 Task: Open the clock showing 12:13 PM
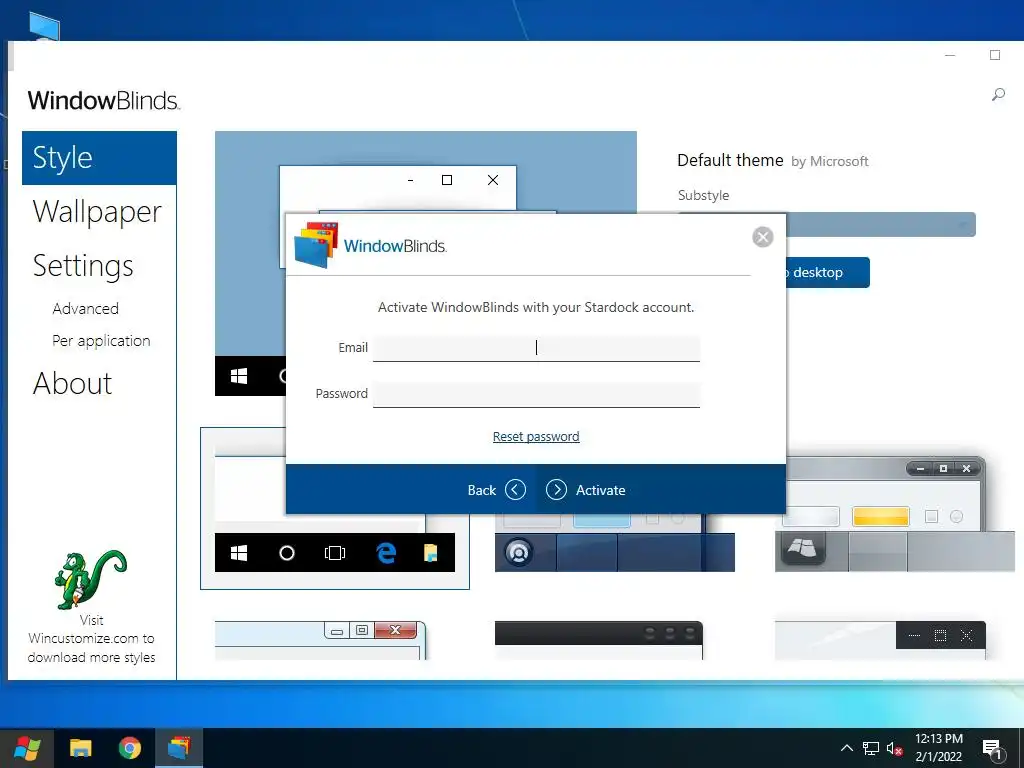[938, 748]
